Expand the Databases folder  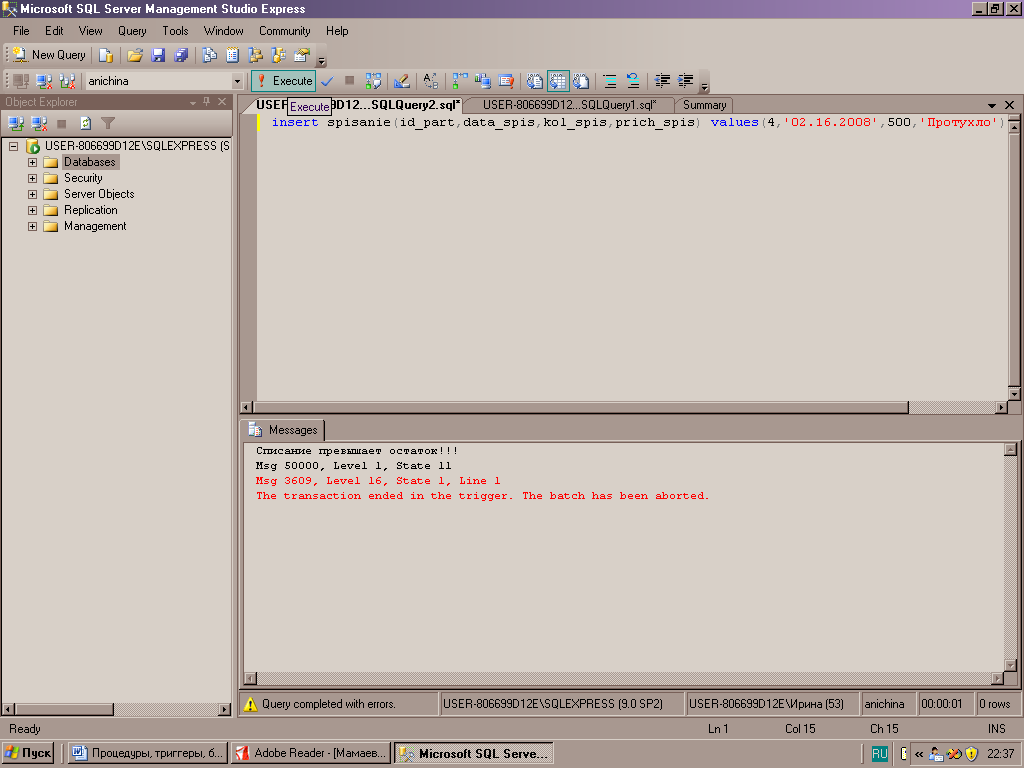[x=32, y=162]
